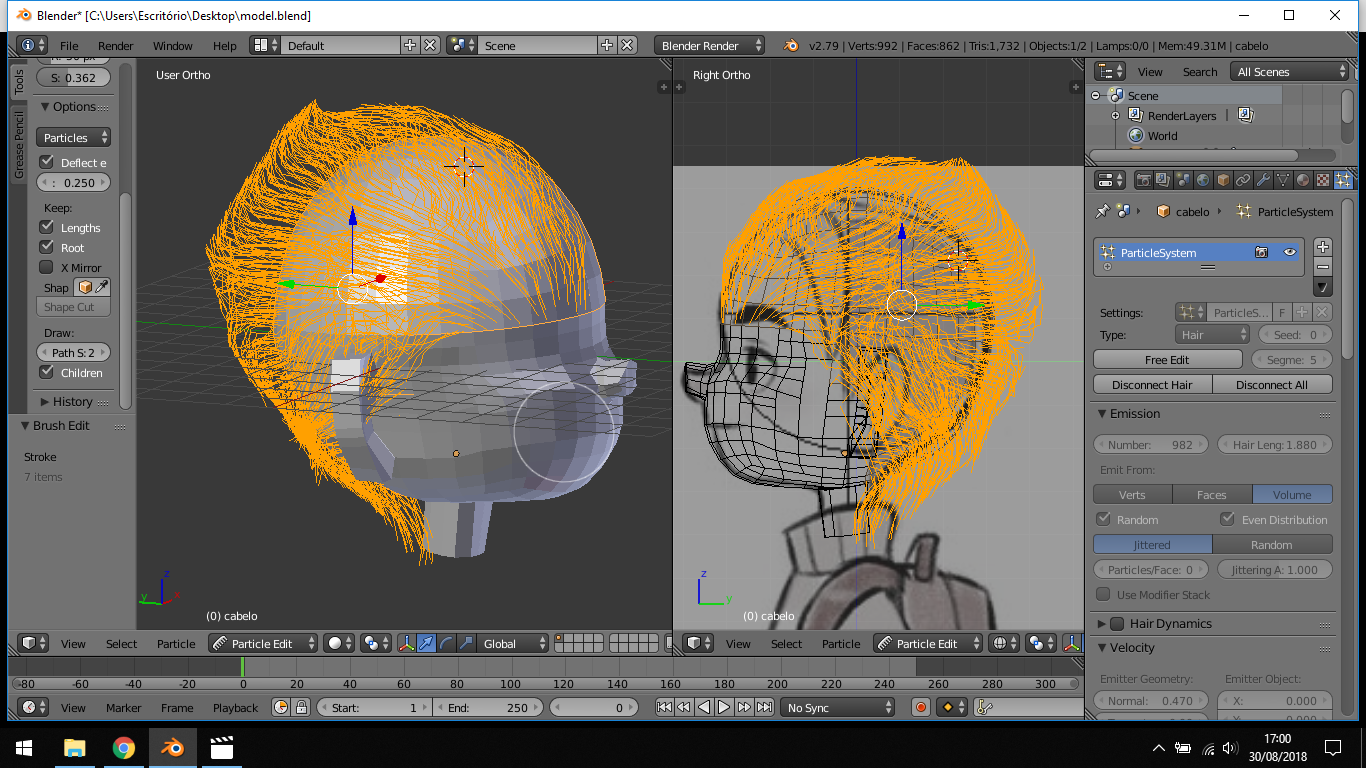Play the animation forward

[724, 707]
